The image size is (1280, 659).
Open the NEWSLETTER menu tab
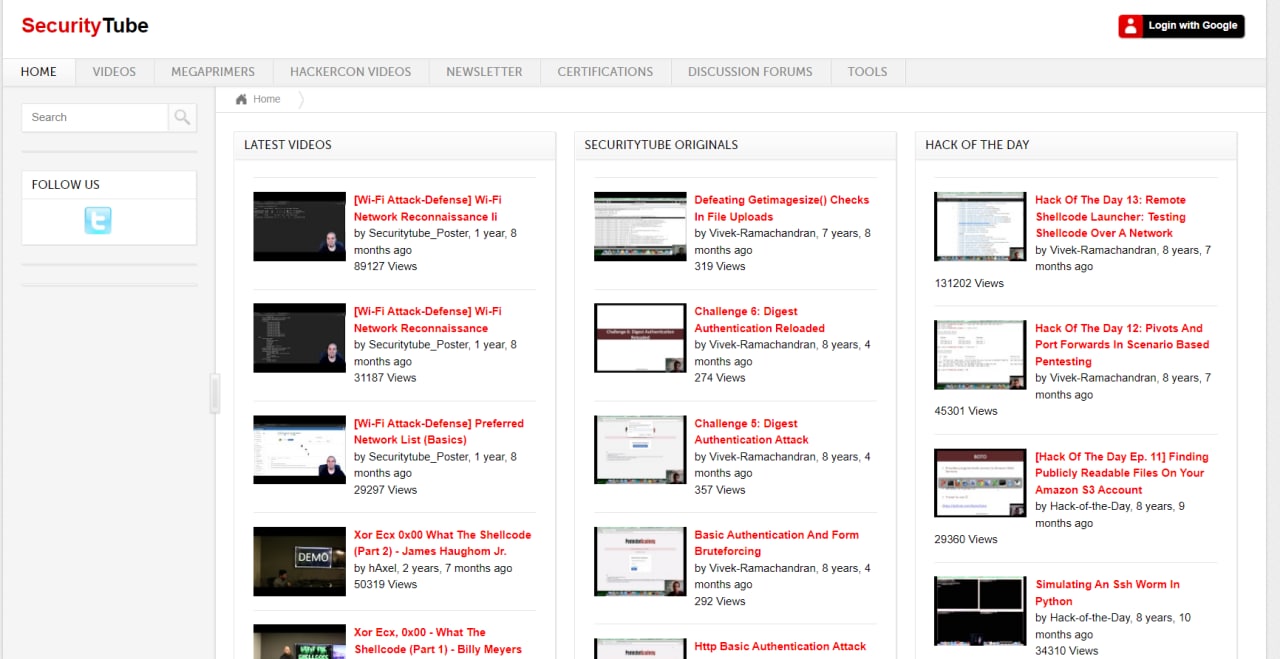pos(484,72)
